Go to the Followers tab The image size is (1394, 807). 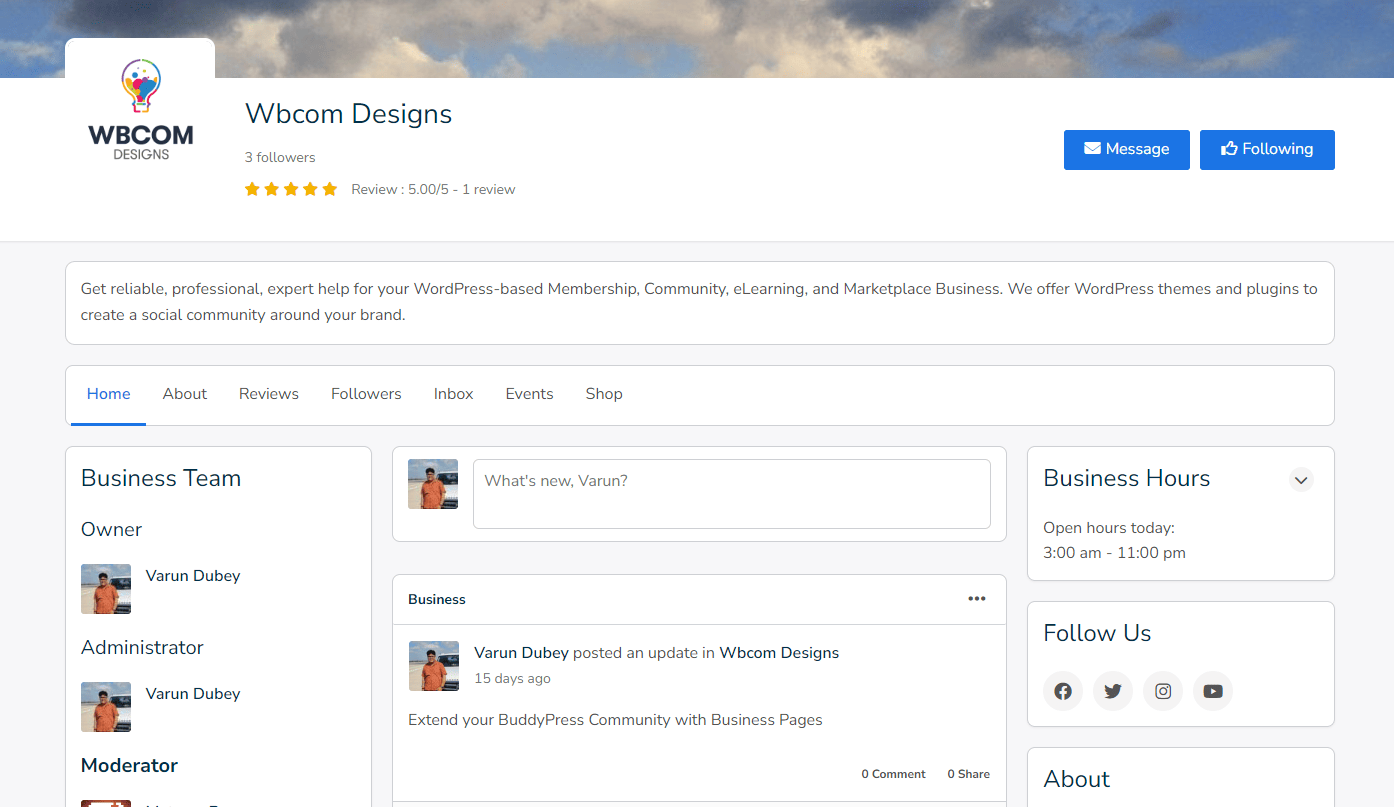pyautogui.click(x=366, y=394)
